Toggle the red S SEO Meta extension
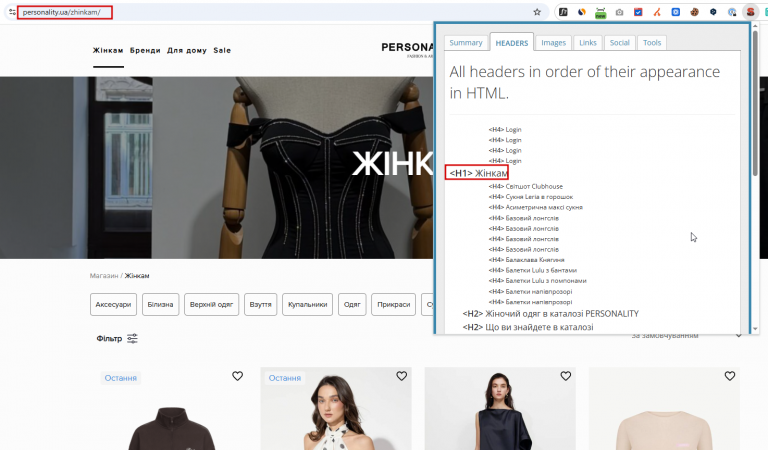Screen dimensions: 768x450 [750, 12]
